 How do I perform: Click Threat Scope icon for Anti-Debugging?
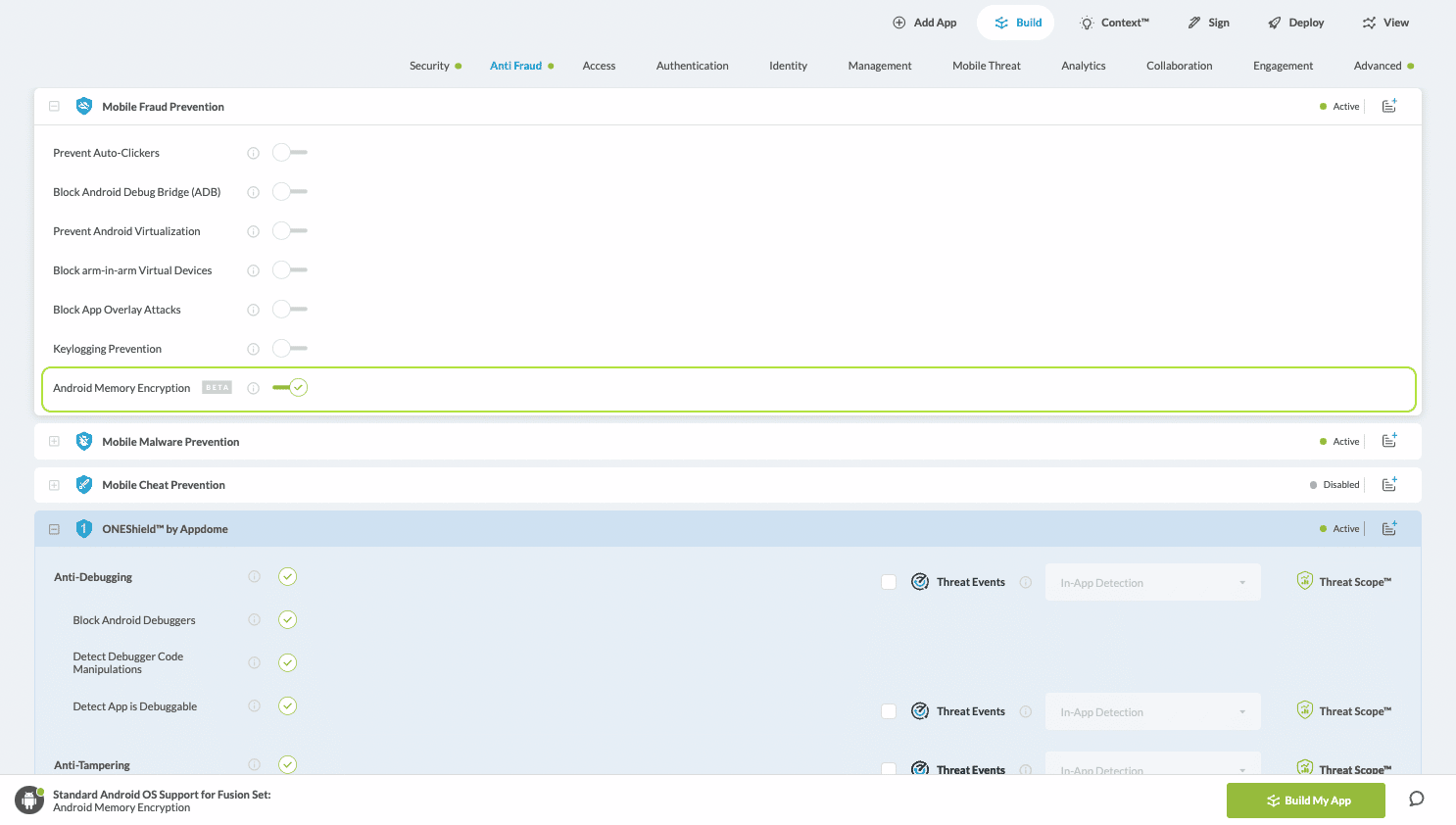pos(1304,581)
